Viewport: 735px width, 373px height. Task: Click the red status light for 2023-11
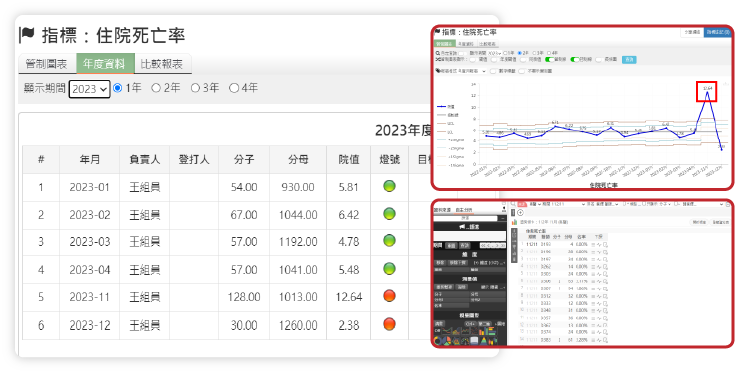click(x=389, y=296)
